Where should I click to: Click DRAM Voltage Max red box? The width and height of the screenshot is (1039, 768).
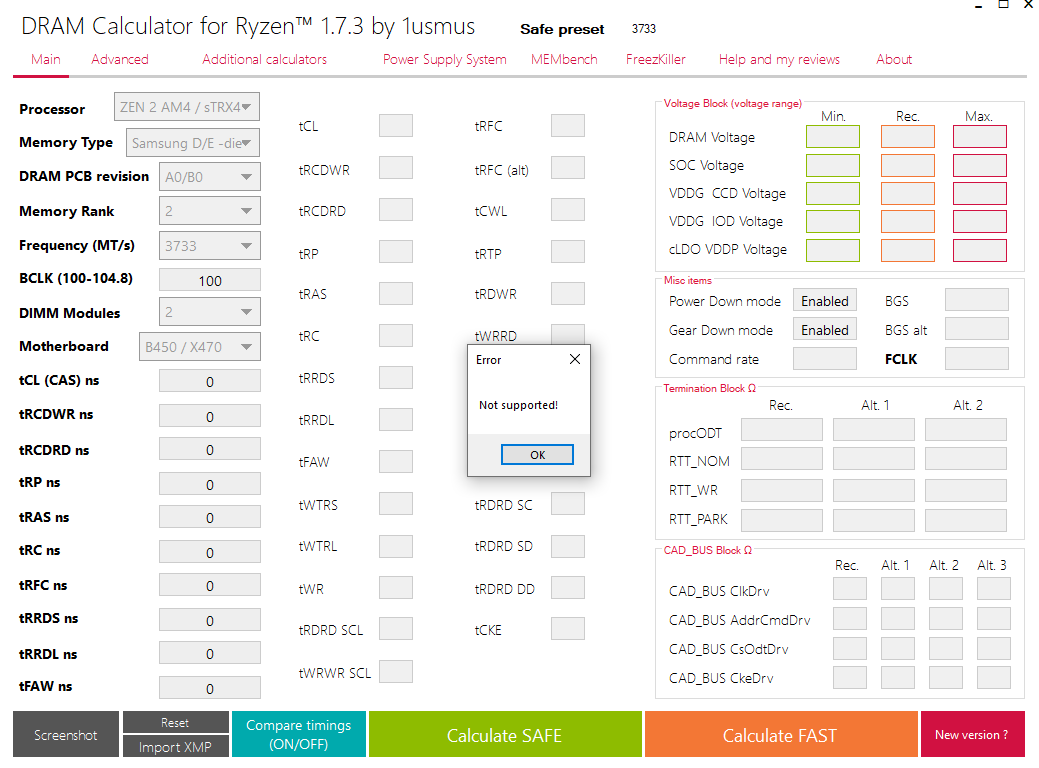coord(980,137)
